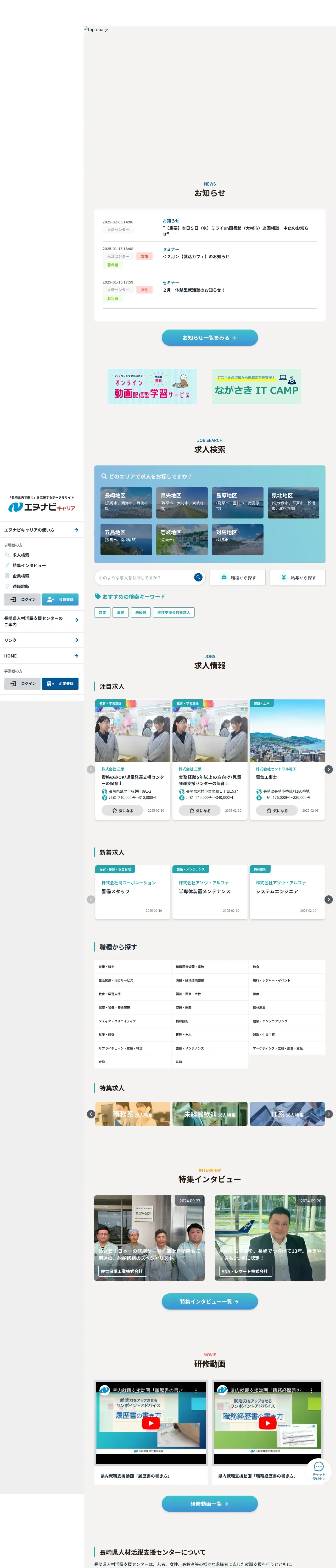The width and height of the screenshot is (336, 1568).
Task: Click the 会員登録 button
Action: (60, 599)
